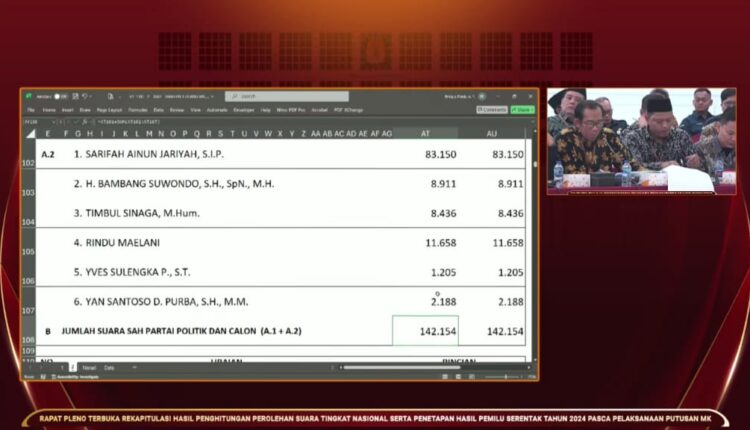Click the Select All corner triangle

(x=30, y=133)
